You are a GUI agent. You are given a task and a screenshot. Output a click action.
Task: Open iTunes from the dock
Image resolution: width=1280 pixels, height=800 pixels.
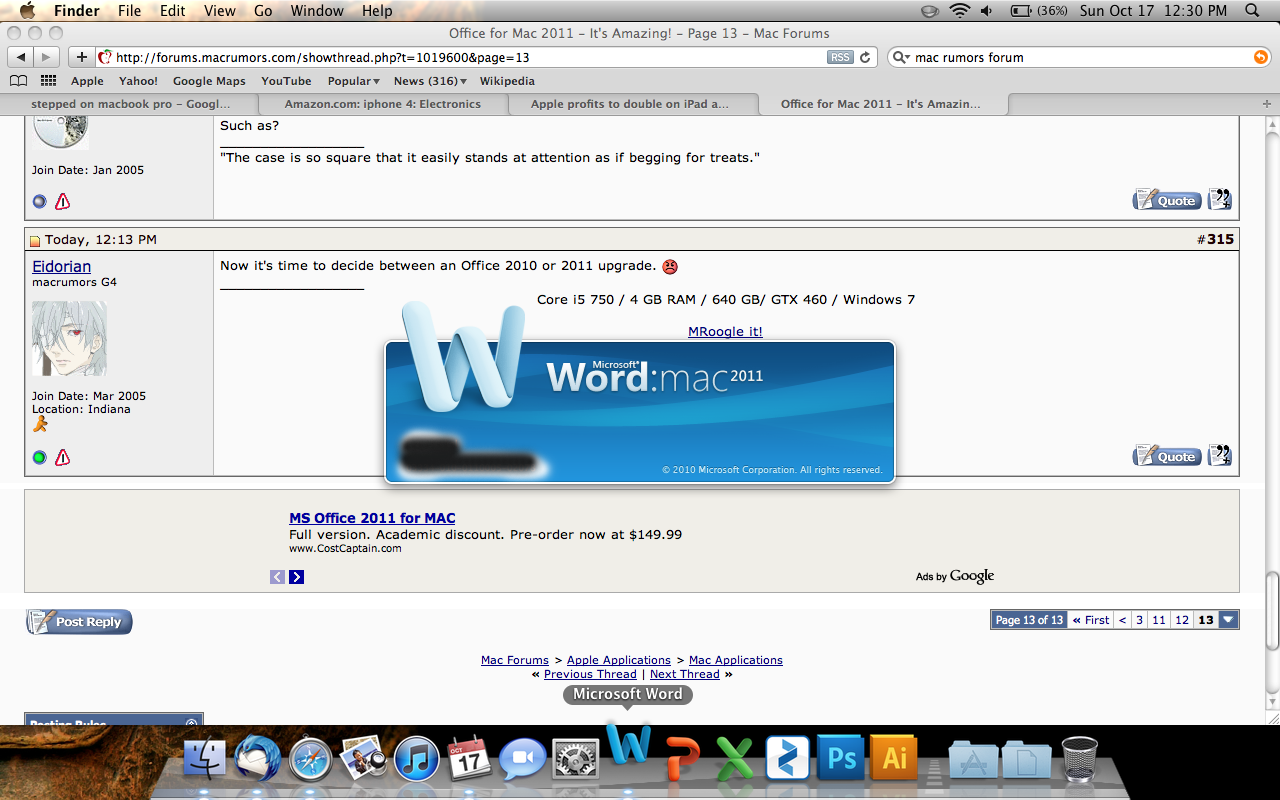416,759
